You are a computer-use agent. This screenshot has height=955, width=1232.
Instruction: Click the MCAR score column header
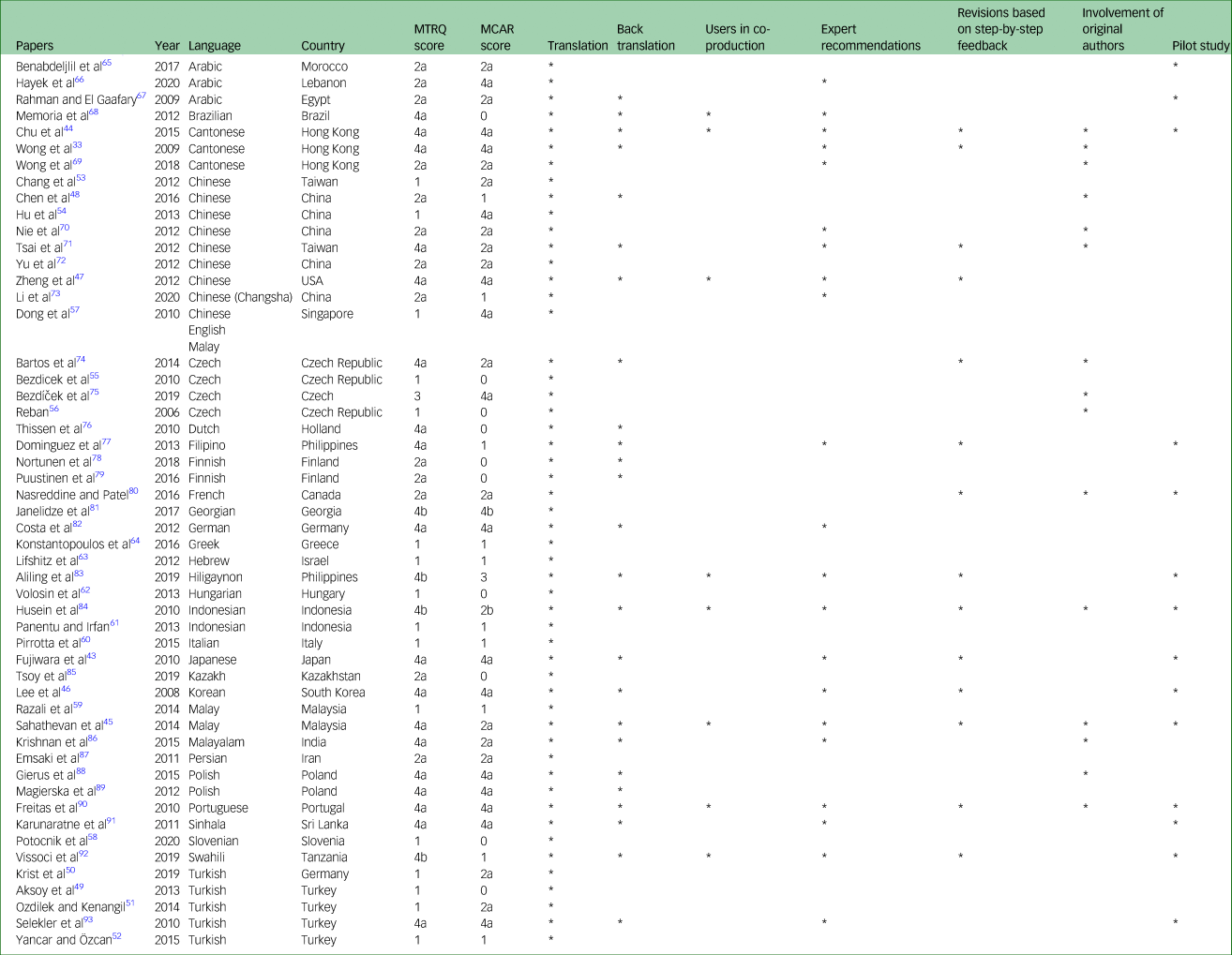point(496,37)
